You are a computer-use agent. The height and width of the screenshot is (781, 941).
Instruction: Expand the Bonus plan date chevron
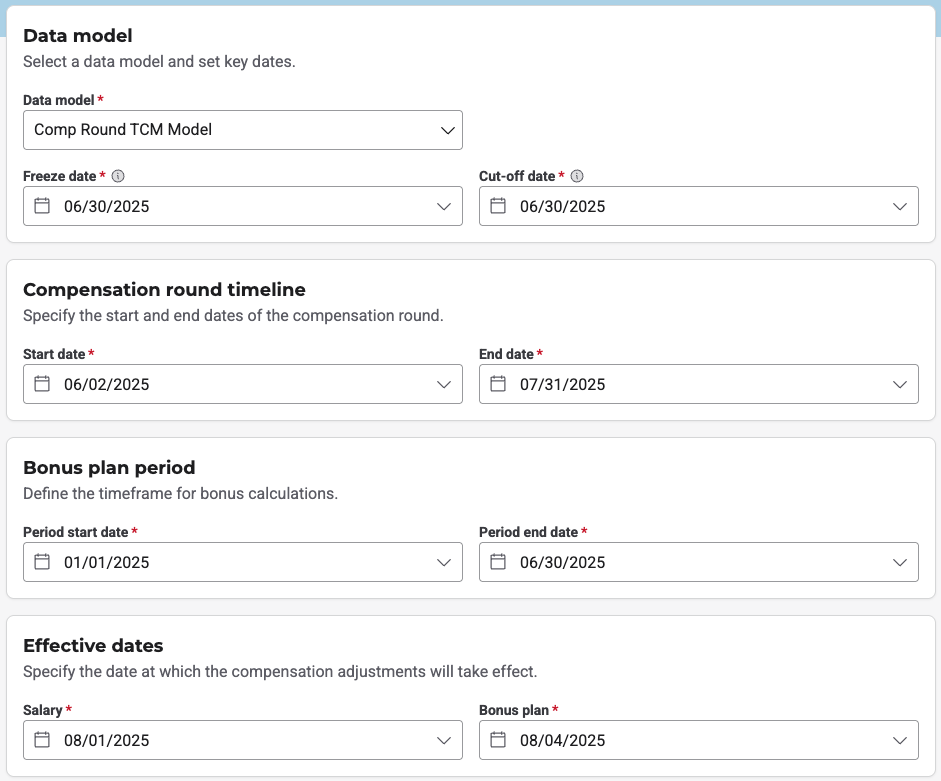click(x=900, y=741)
